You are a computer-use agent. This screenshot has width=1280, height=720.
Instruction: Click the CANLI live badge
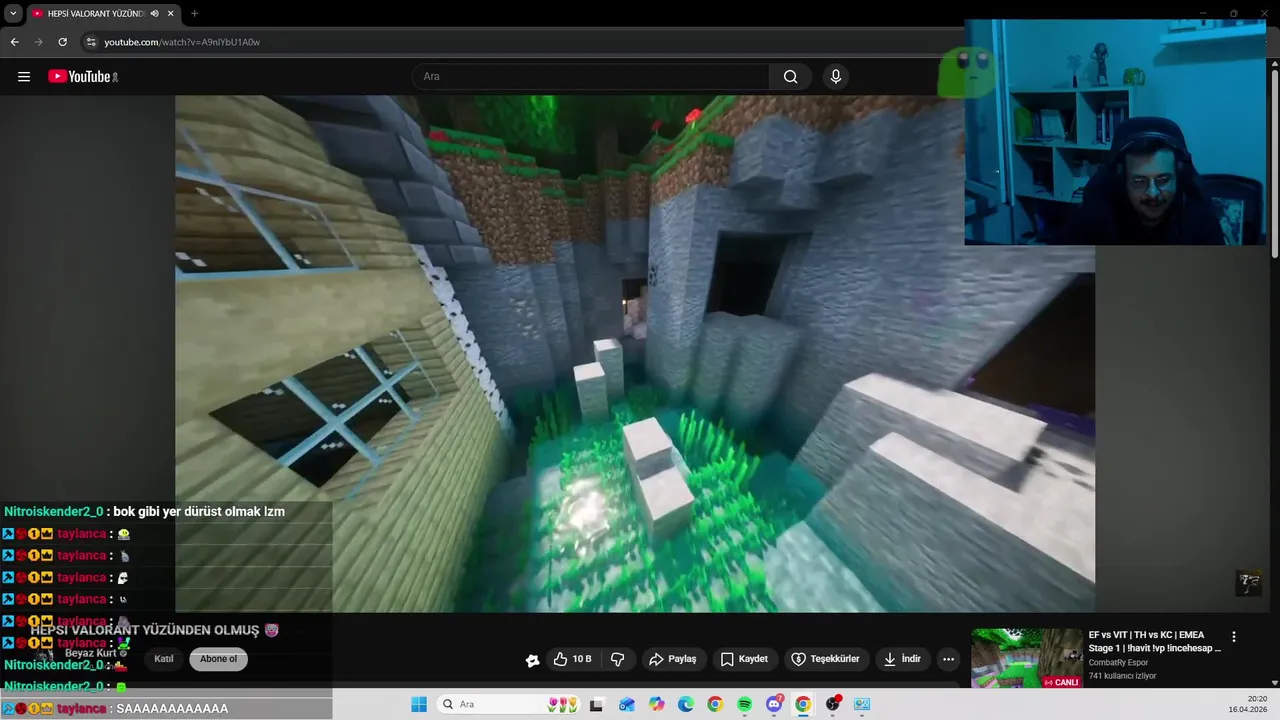pos(1062,682)
